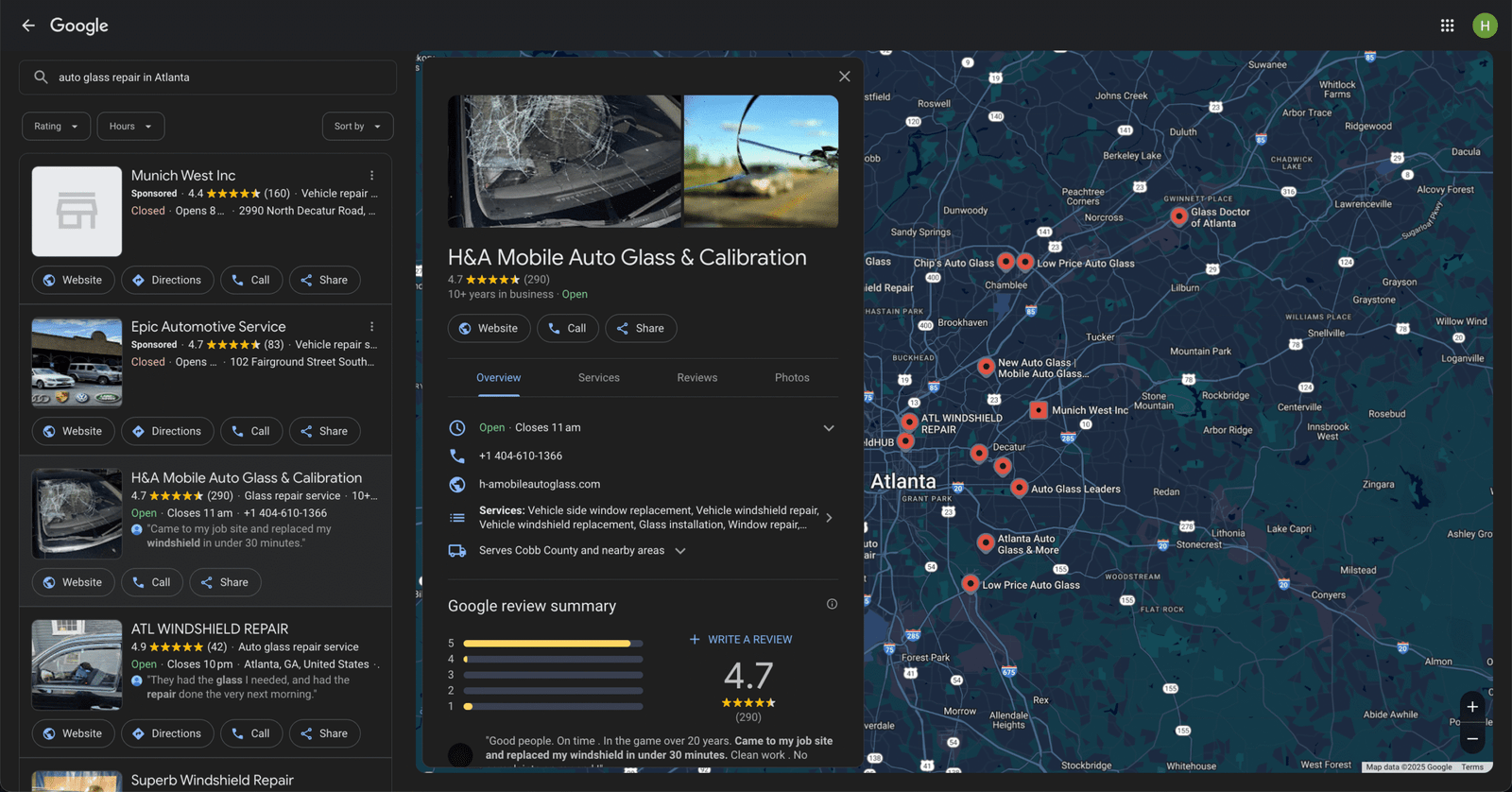
Task: Click the service truck icon for served areas
Action: click(x=457, y=551)
